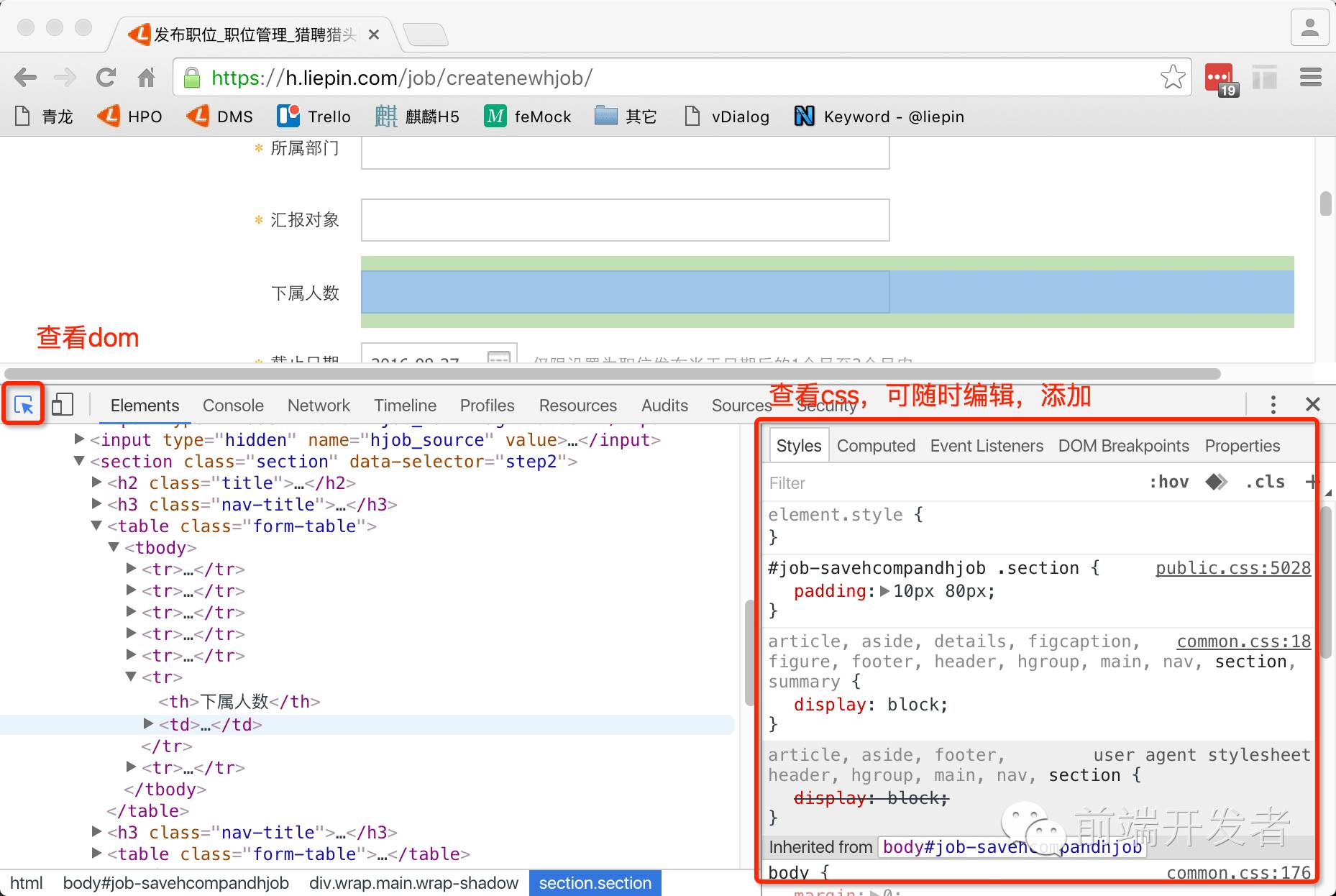Expand the hidden input hjob_source node

pyautogui.click(x=79, y=439)
